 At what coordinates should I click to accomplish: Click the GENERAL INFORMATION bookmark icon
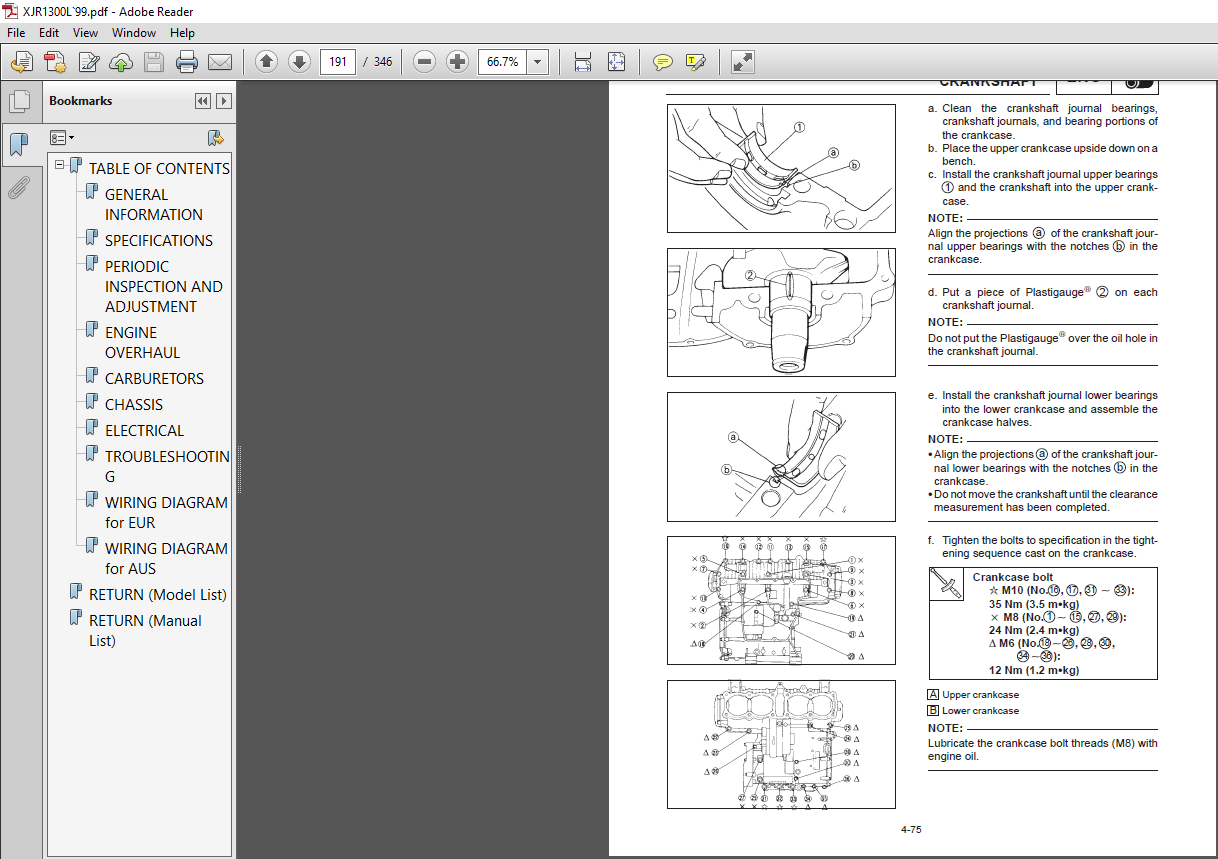click(x=92, y=192)
